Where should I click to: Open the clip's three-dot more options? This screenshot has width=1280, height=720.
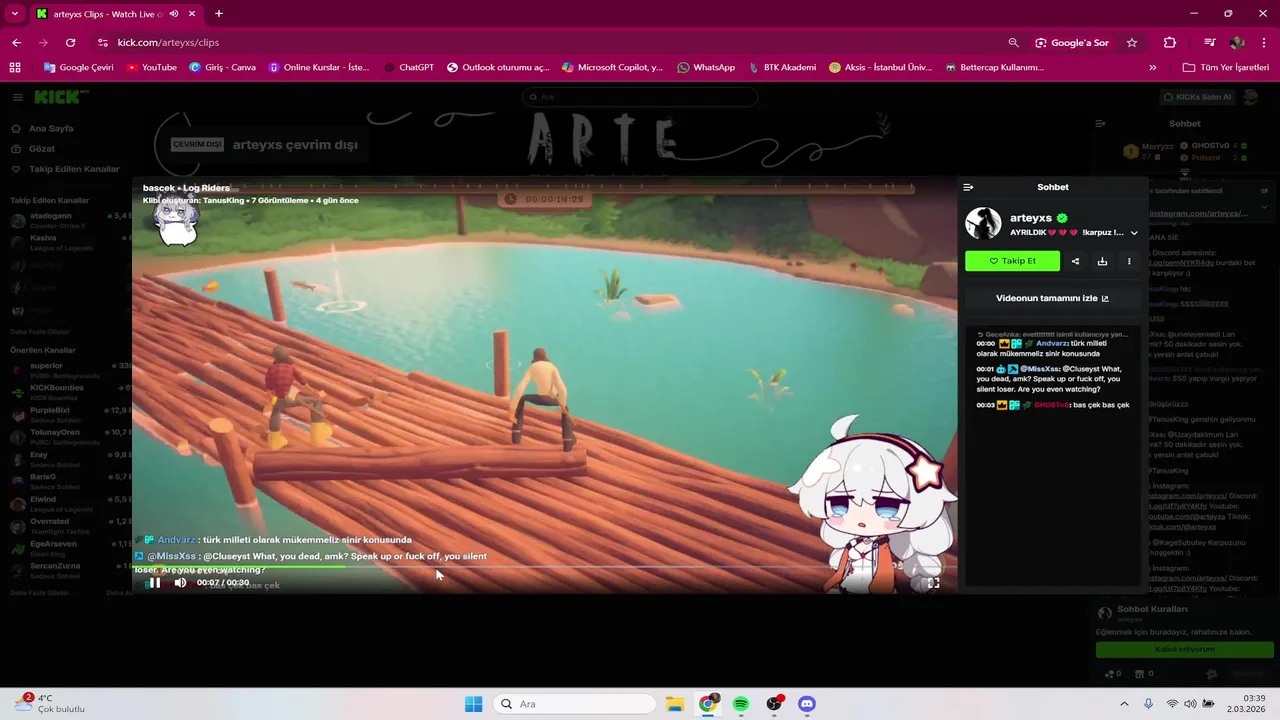coord(1129,261)
